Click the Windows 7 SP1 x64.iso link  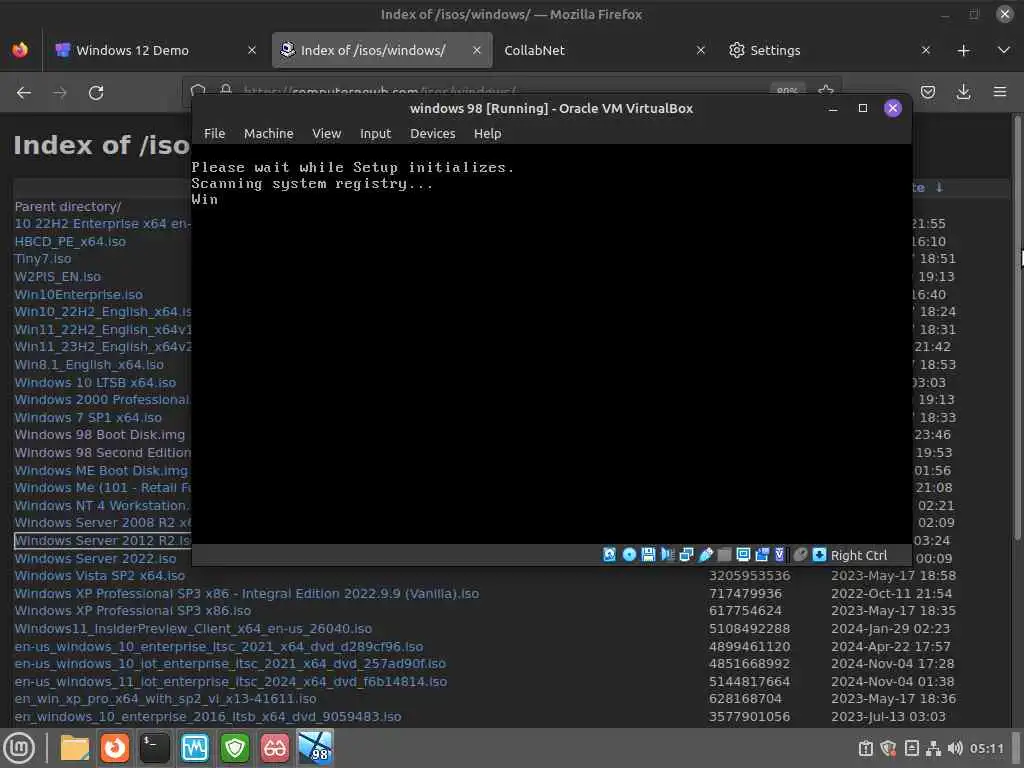click(88, 417)
